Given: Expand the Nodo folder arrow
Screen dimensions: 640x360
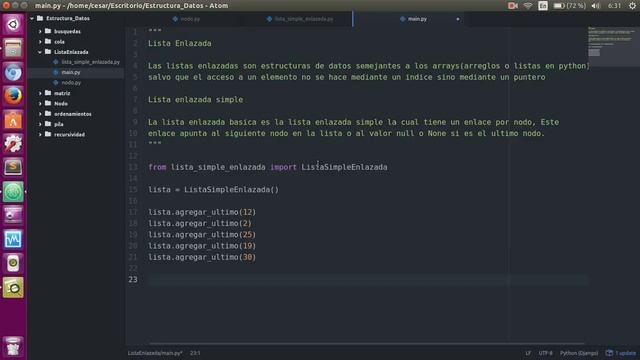Looking at the screenshot, I should point(40,104).
